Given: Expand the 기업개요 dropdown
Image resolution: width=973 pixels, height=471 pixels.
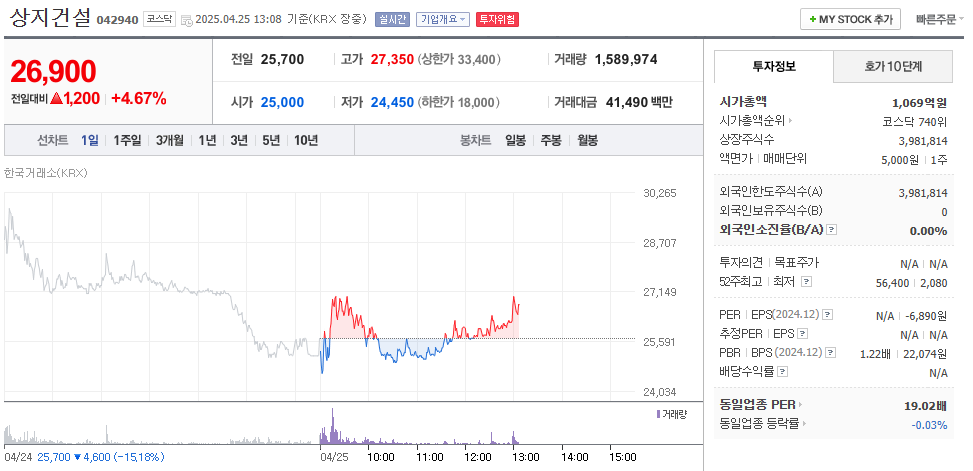Looking at the screenshot, I should [443, 19].
